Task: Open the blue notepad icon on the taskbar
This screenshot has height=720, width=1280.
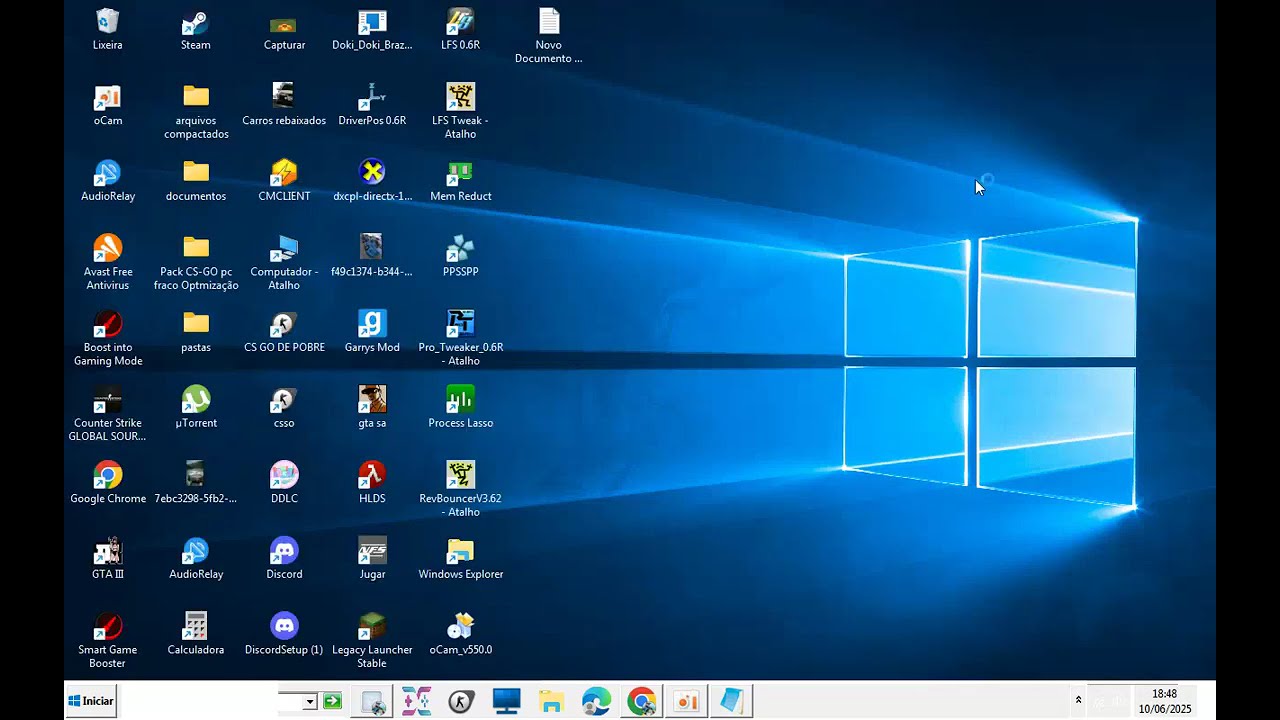Action: pos(731,702)
